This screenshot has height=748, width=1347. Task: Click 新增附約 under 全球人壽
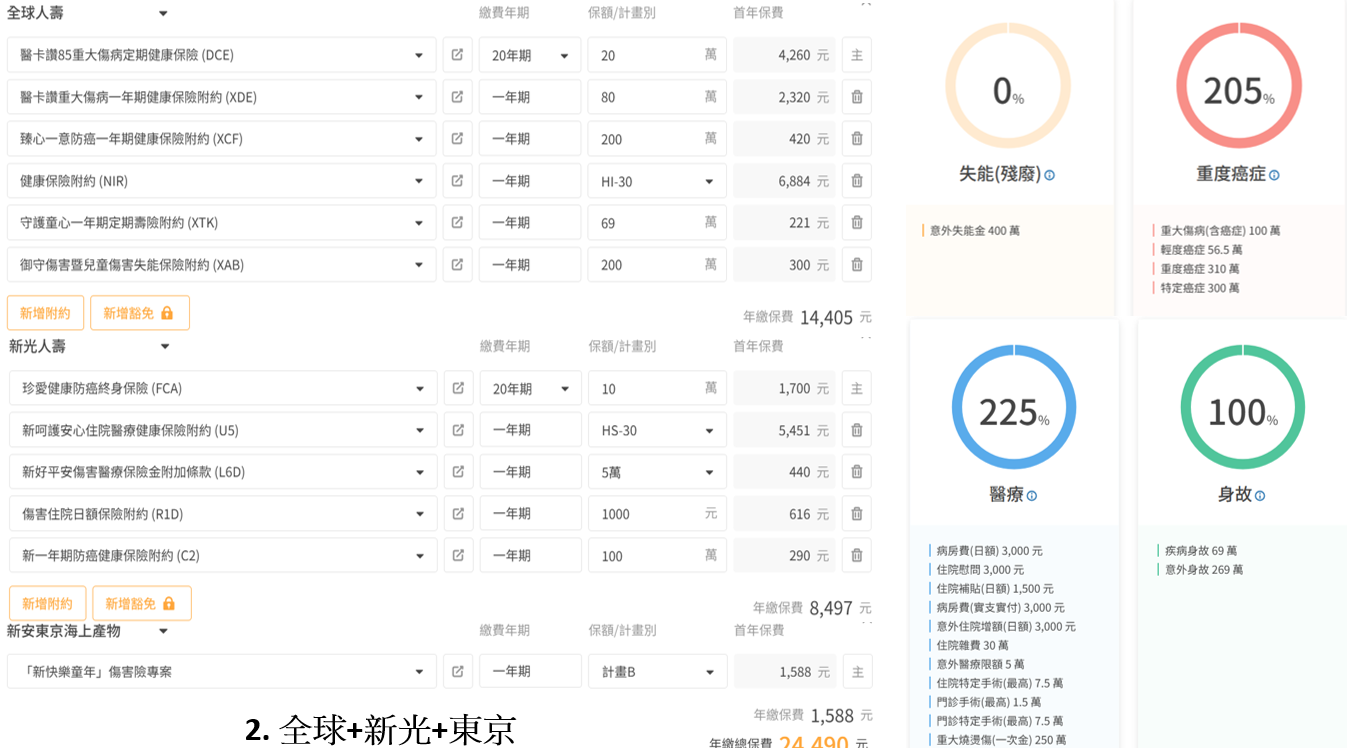tap(45, 313)
